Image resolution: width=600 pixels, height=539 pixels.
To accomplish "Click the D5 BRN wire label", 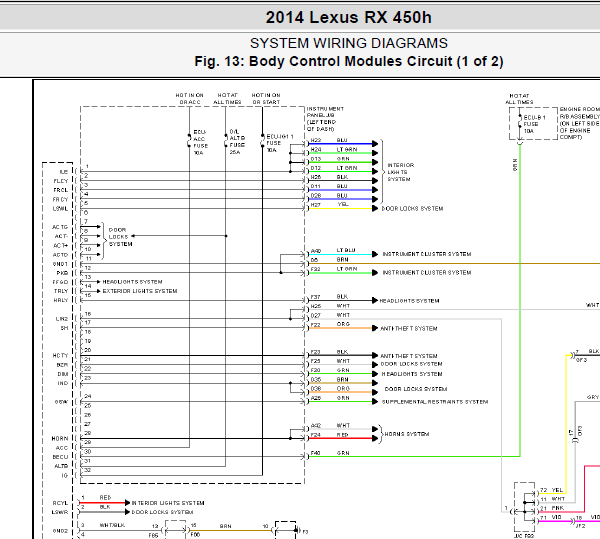I will 329,259.
